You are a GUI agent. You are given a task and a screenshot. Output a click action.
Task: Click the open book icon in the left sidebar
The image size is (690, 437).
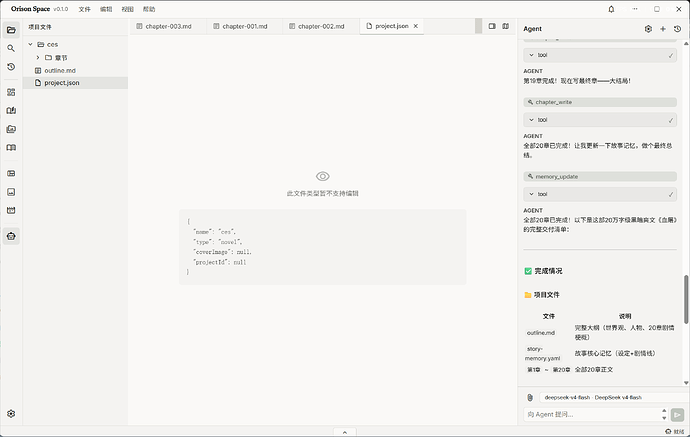(11, 147)
